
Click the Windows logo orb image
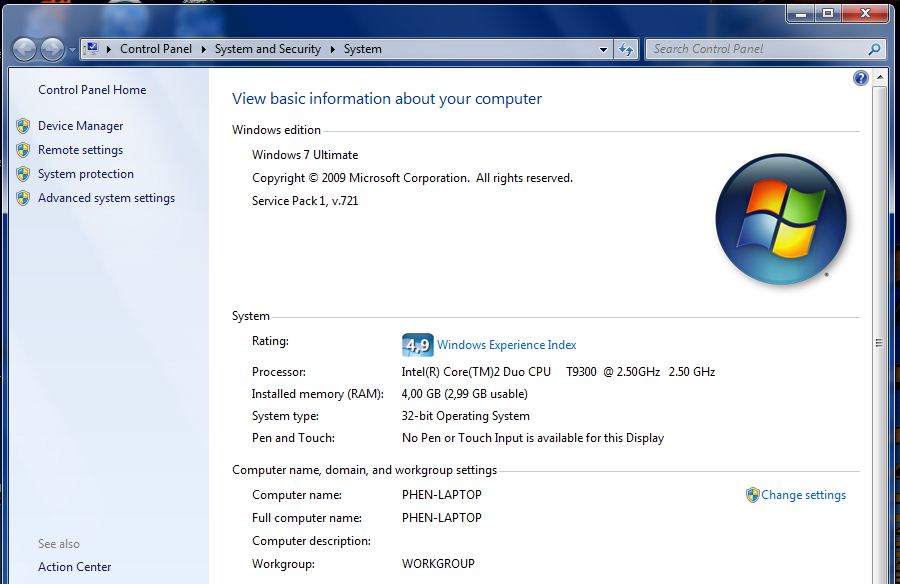pyautogui.click(x=781, y=219)
